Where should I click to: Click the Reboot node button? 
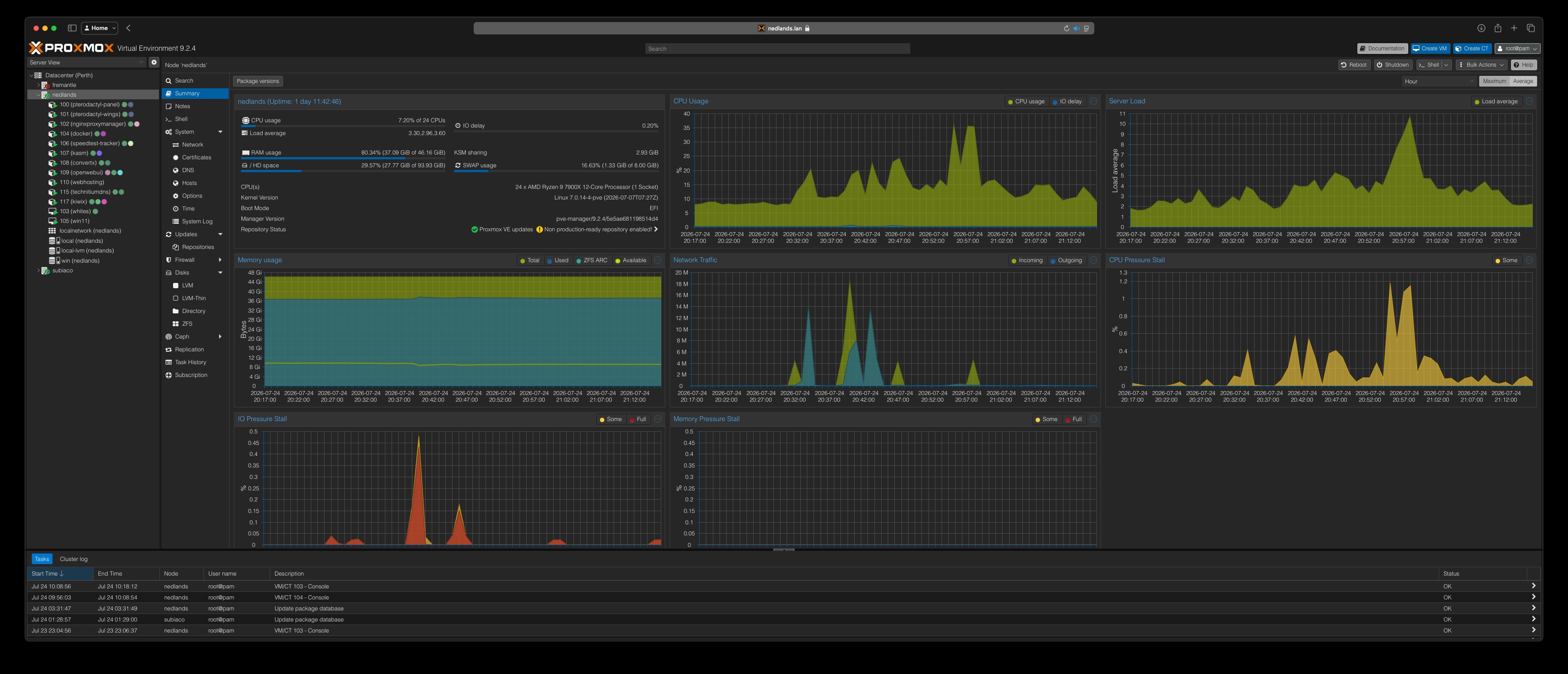(1354, 64)
